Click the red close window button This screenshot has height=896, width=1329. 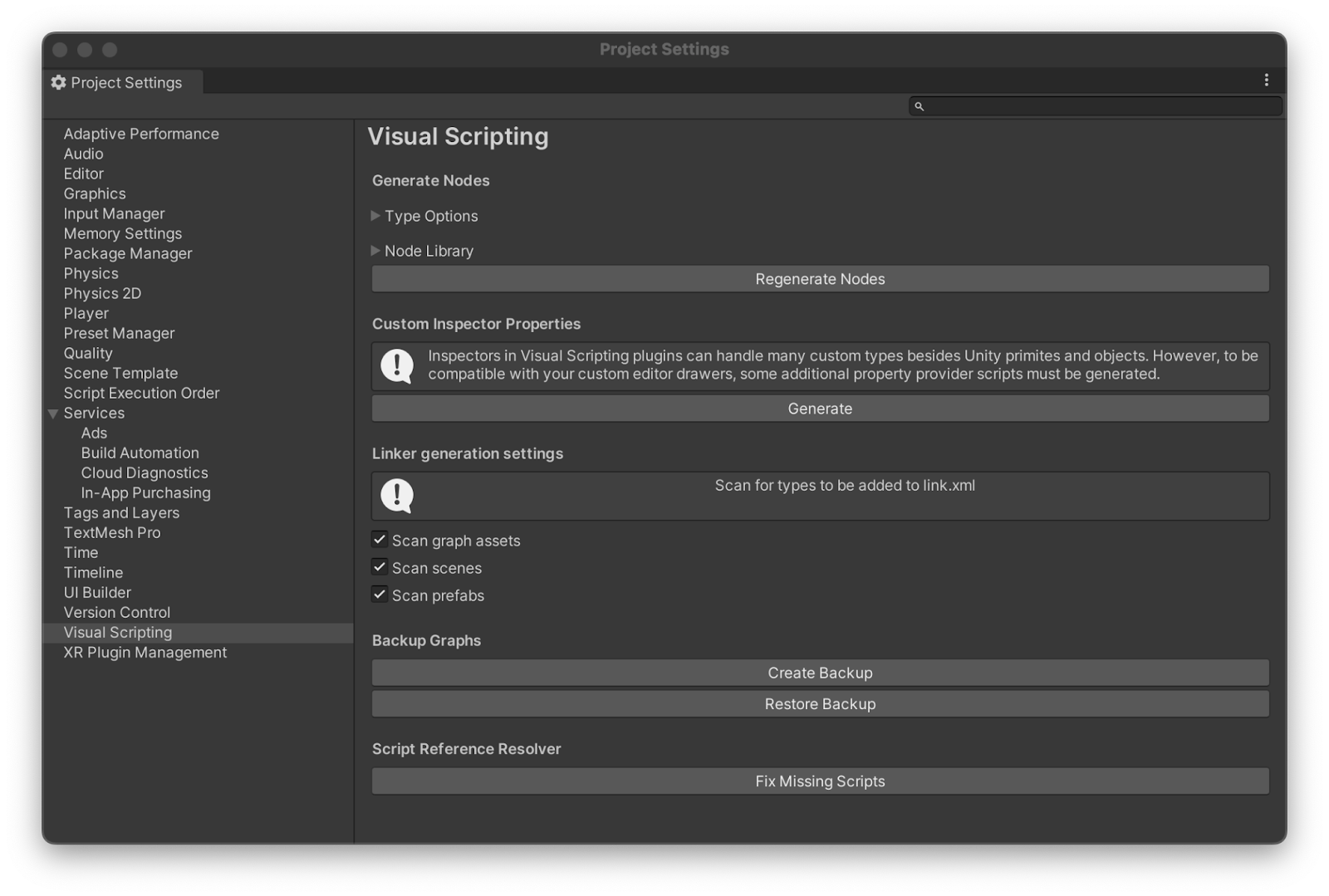60,50
